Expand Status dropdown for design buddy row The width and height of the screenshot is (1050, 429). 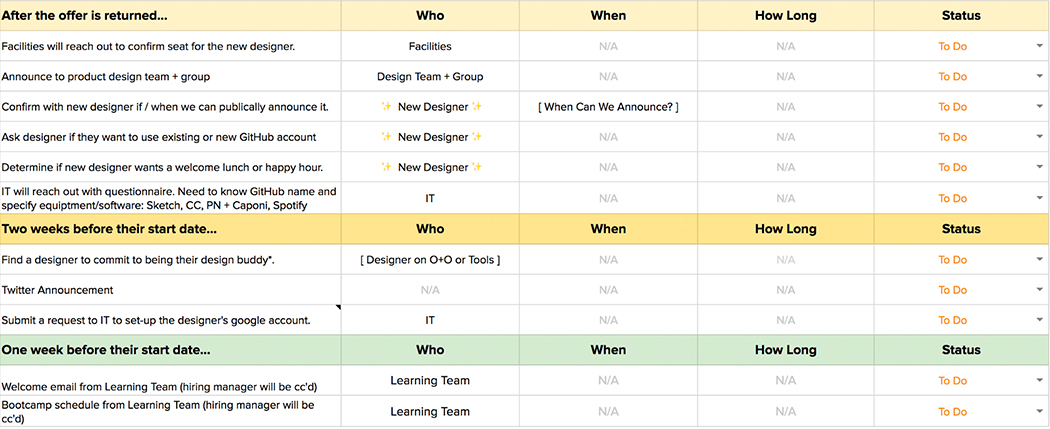click(1040, 260)
